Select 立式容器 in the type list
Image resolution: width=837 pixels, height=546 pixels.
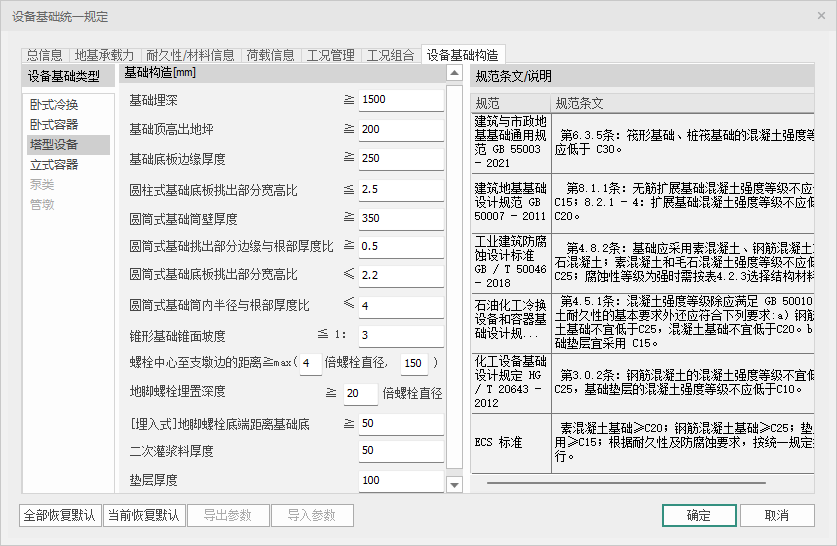click(54, 165)
